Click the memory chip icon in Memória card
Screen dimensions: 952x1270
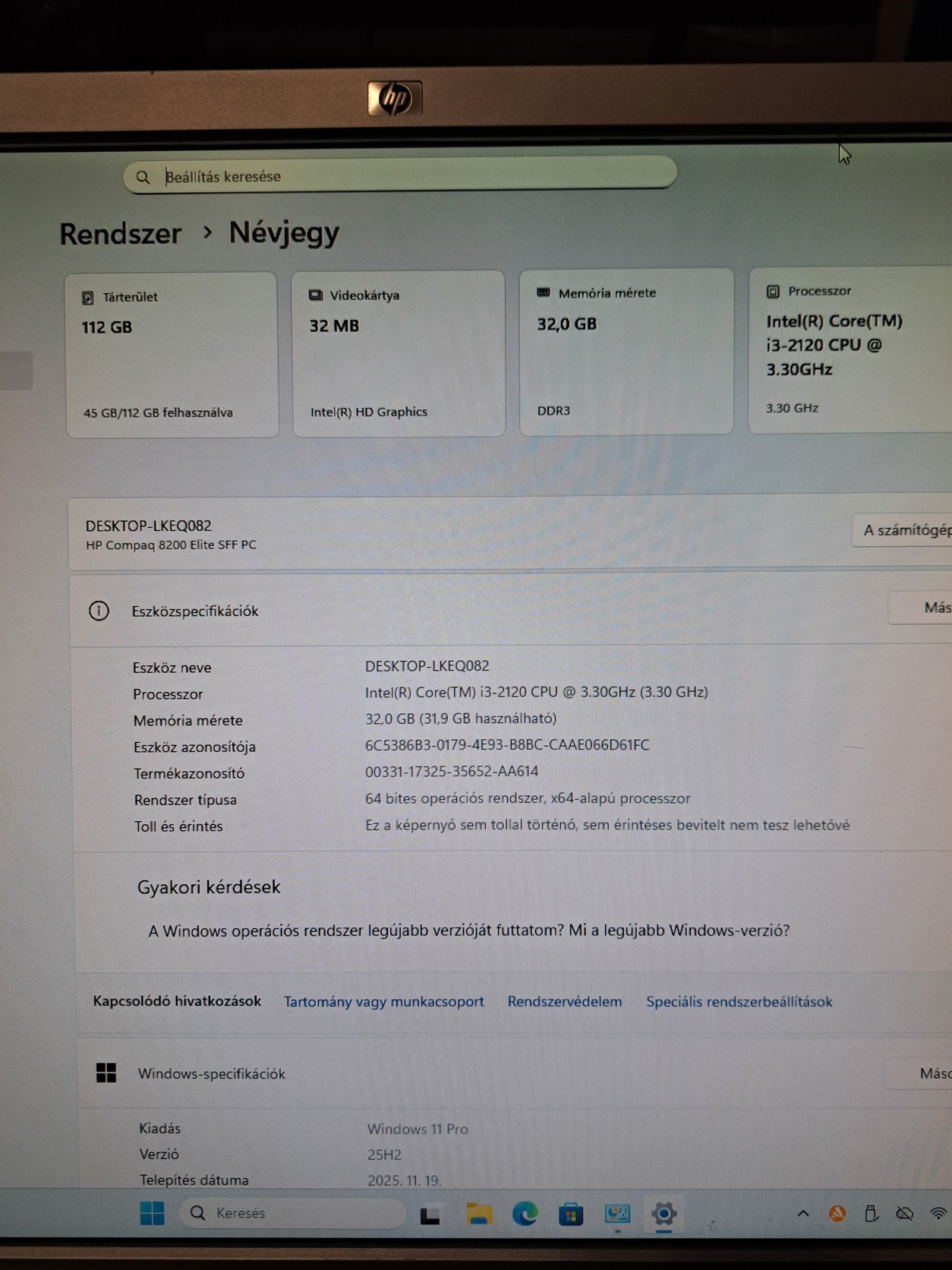coord(544,292)
